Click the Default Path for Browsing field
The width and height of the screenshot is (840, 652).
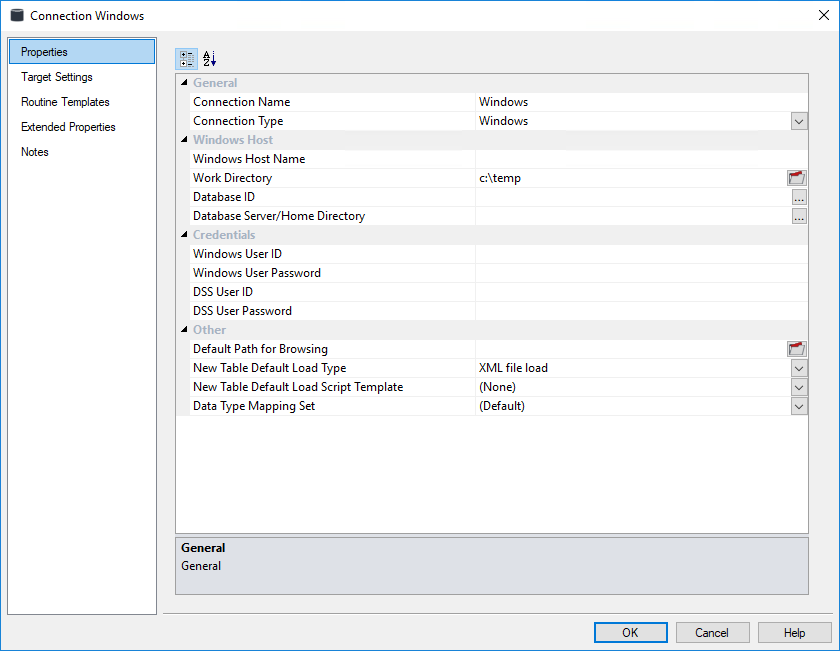tap(631, 349)
